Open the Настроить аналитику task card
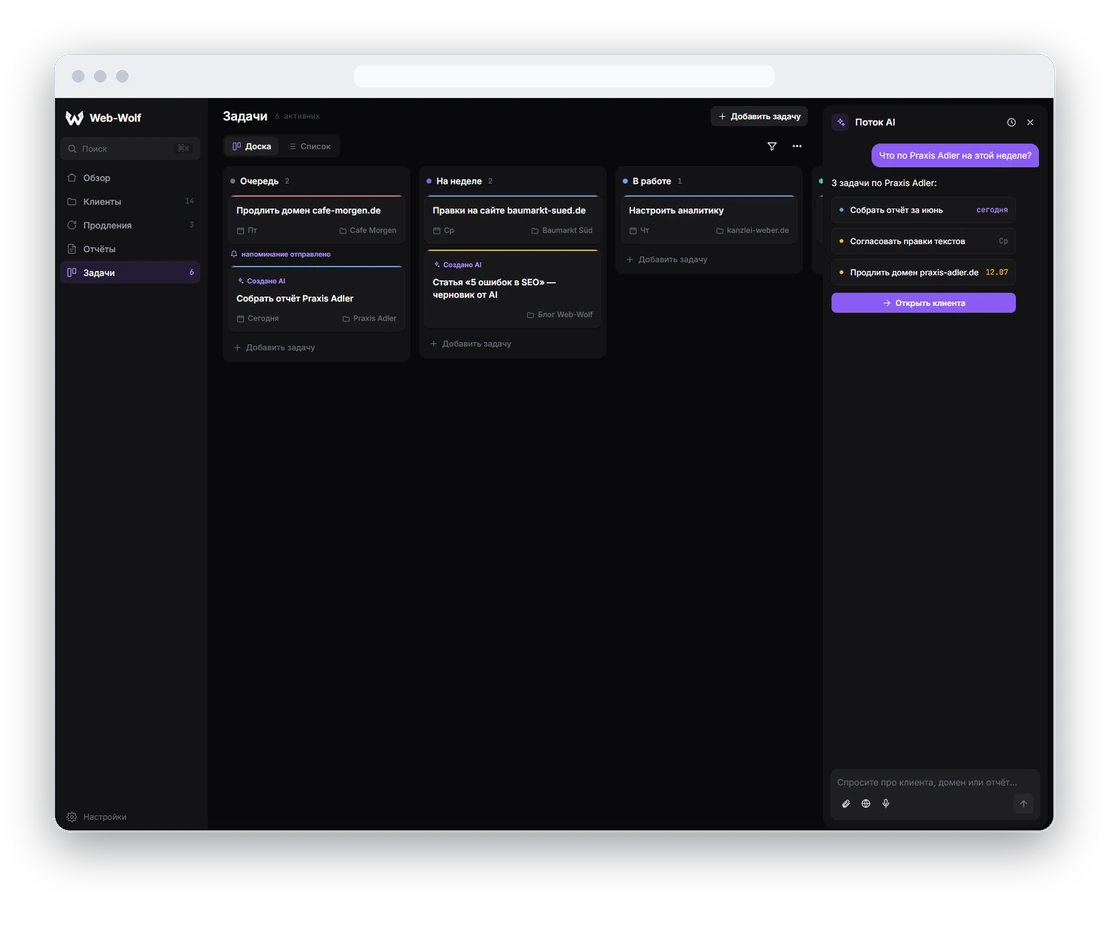Screen dimensions: 1108x931 click(x=709, y=219)
